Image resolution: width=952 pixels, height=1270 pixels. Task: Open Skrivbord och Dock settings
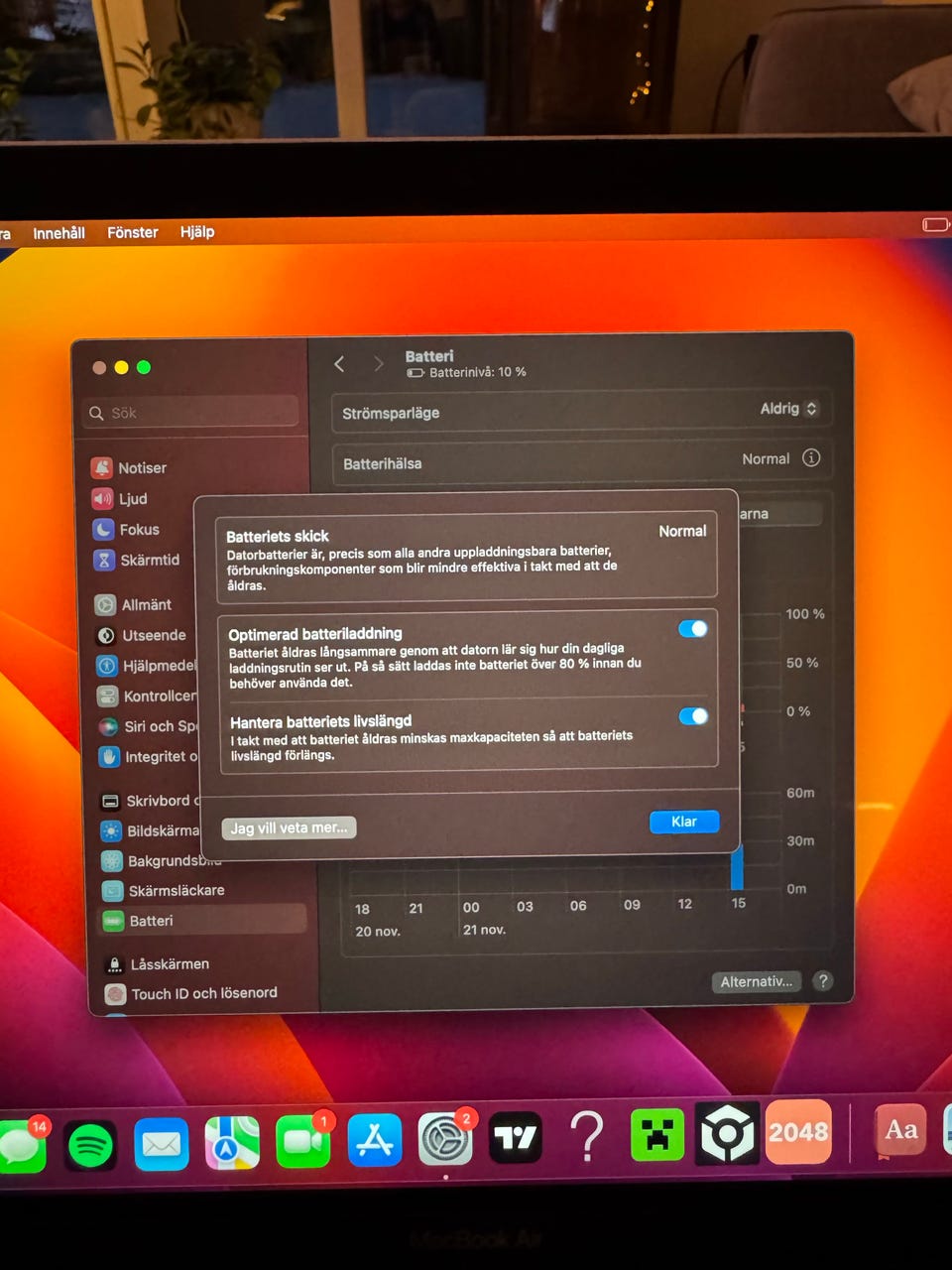coord(150,801)
